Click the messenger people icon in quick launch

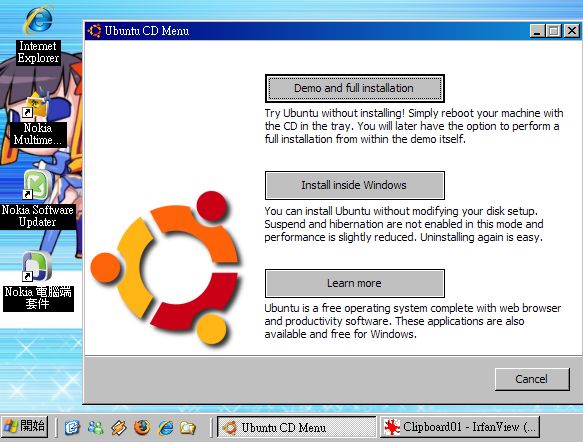pyautogui.click(x=96, y=428)
